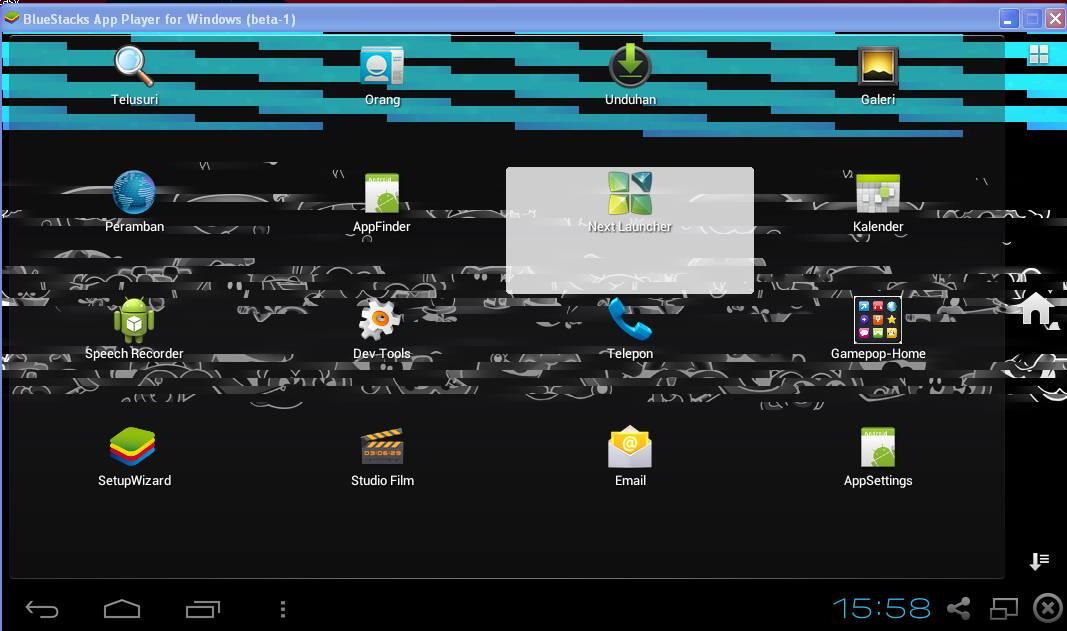This screenshot has width=1067, height=631.
Task: Launch the Peramban browser
Action: tap(135, 192)
